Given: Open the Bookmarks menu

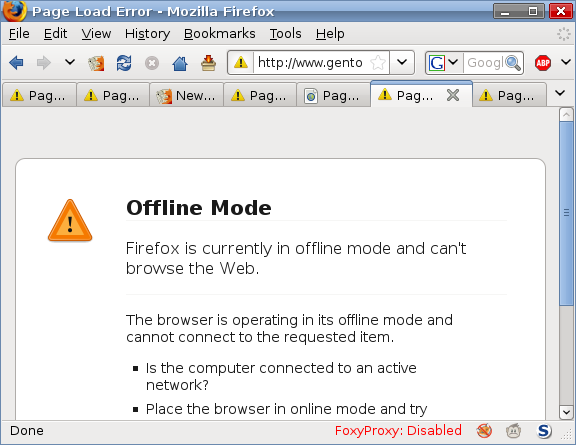Looking at the screenshot, I should 220,34.
